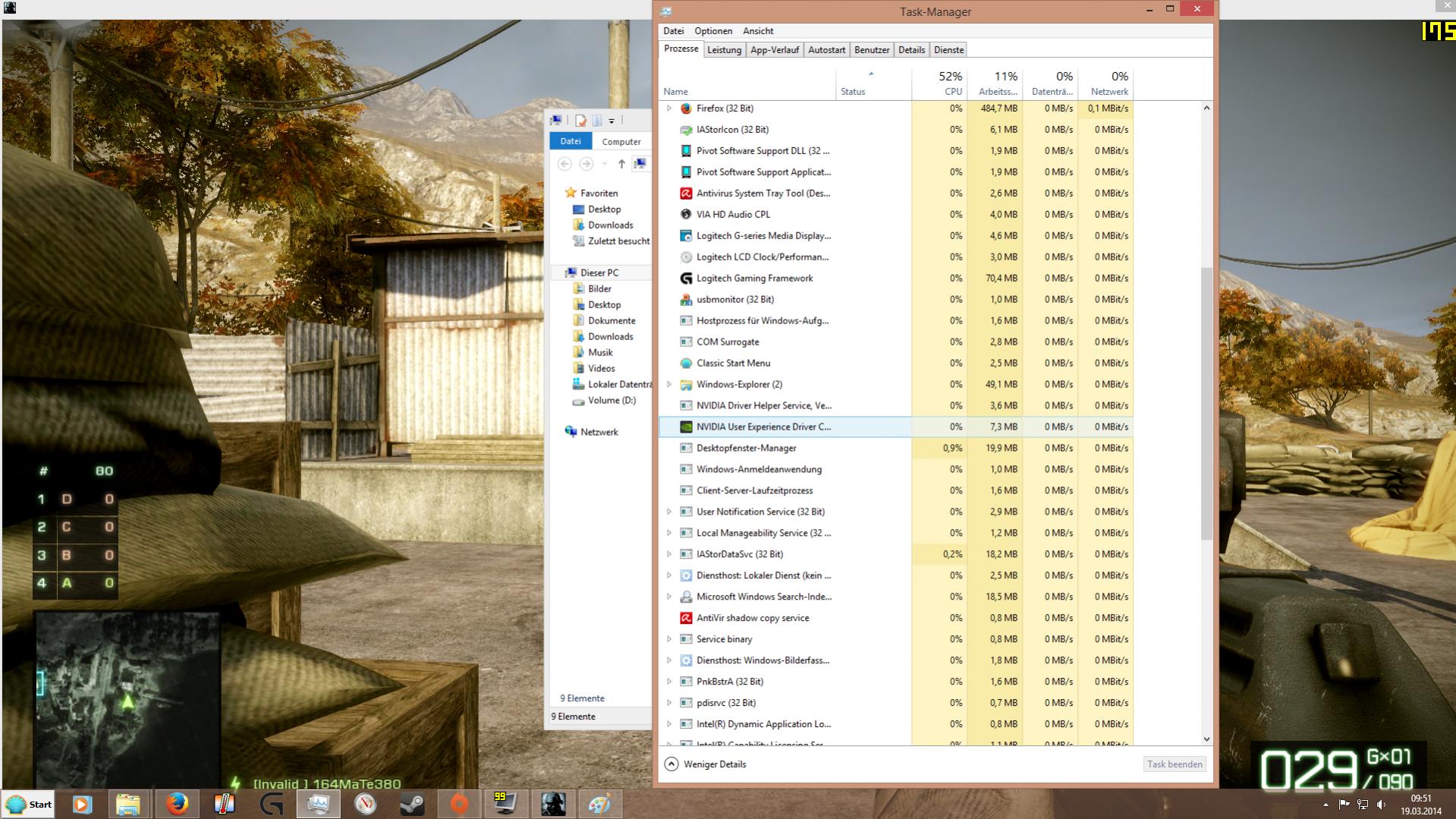Click the Classic Start Menu process icon

[686, 364]
